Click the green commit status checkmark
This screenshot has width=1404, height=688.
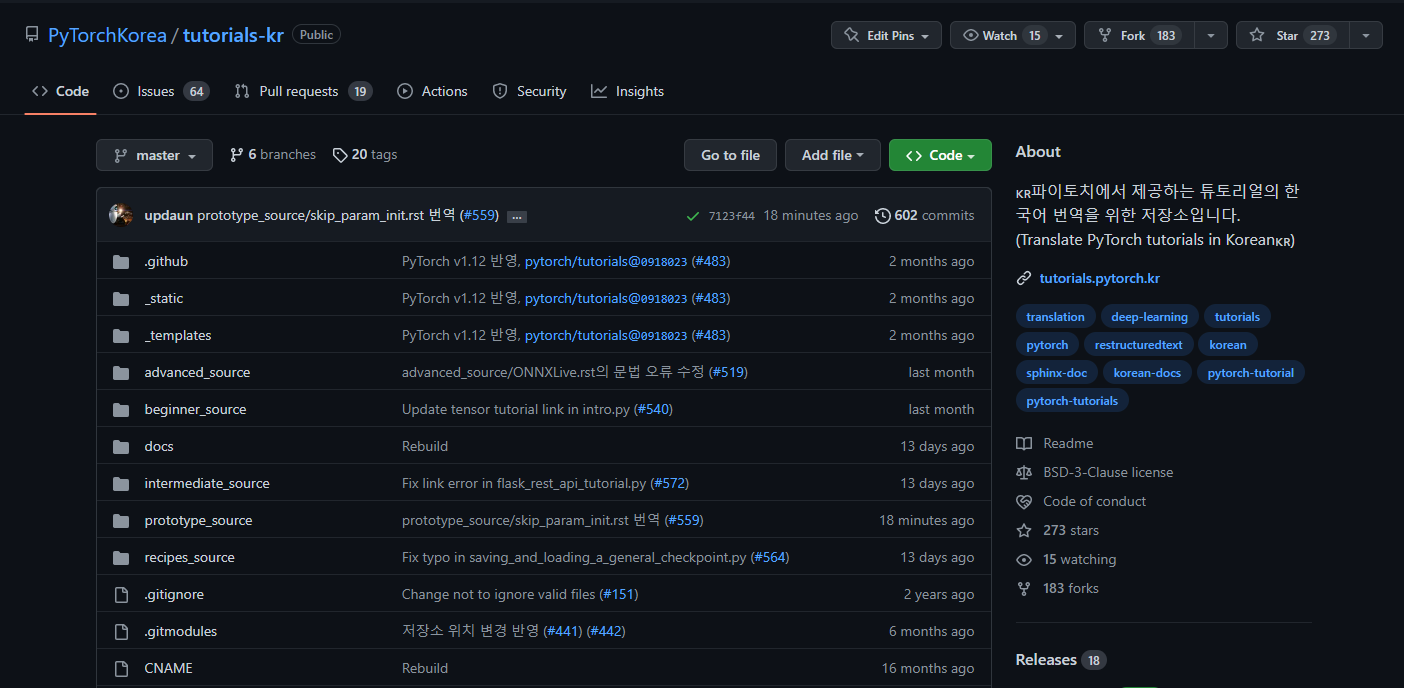pyautogui.click(x=692, y=215)
